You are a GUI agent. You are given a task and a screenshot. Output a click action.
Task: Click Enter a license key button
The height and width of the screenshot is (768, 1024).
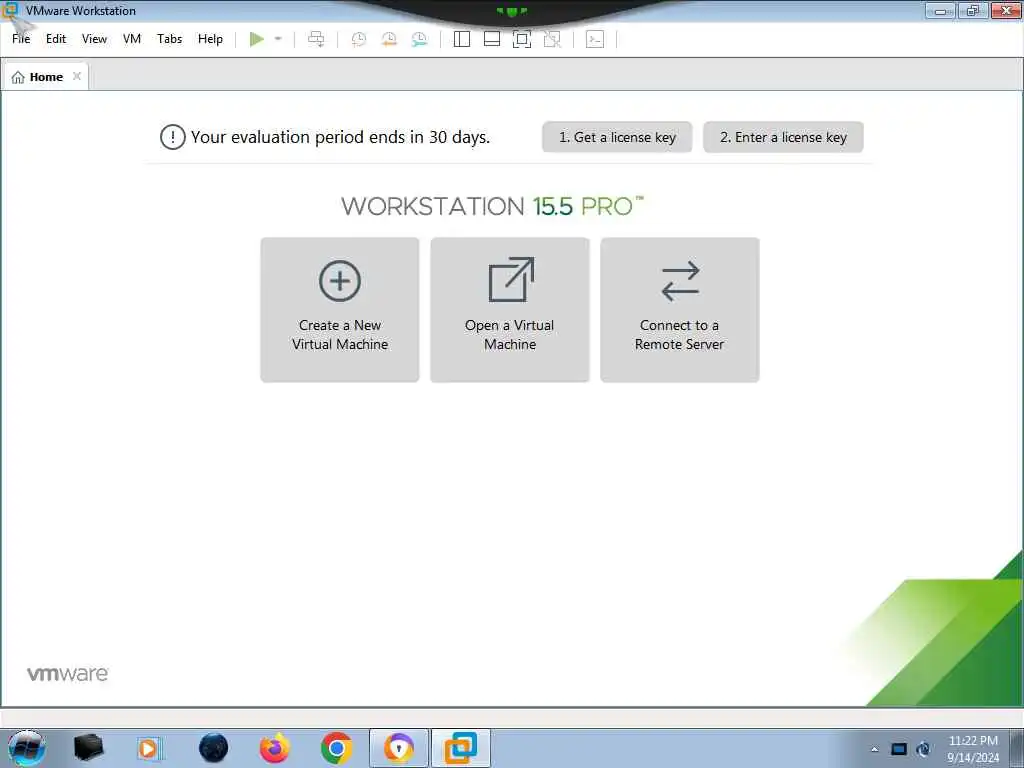click(783, 137)
